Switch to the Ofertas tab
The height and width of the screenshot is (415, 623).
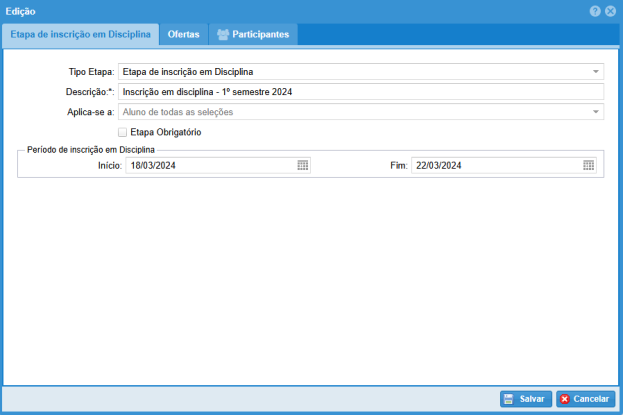point(183,34)
